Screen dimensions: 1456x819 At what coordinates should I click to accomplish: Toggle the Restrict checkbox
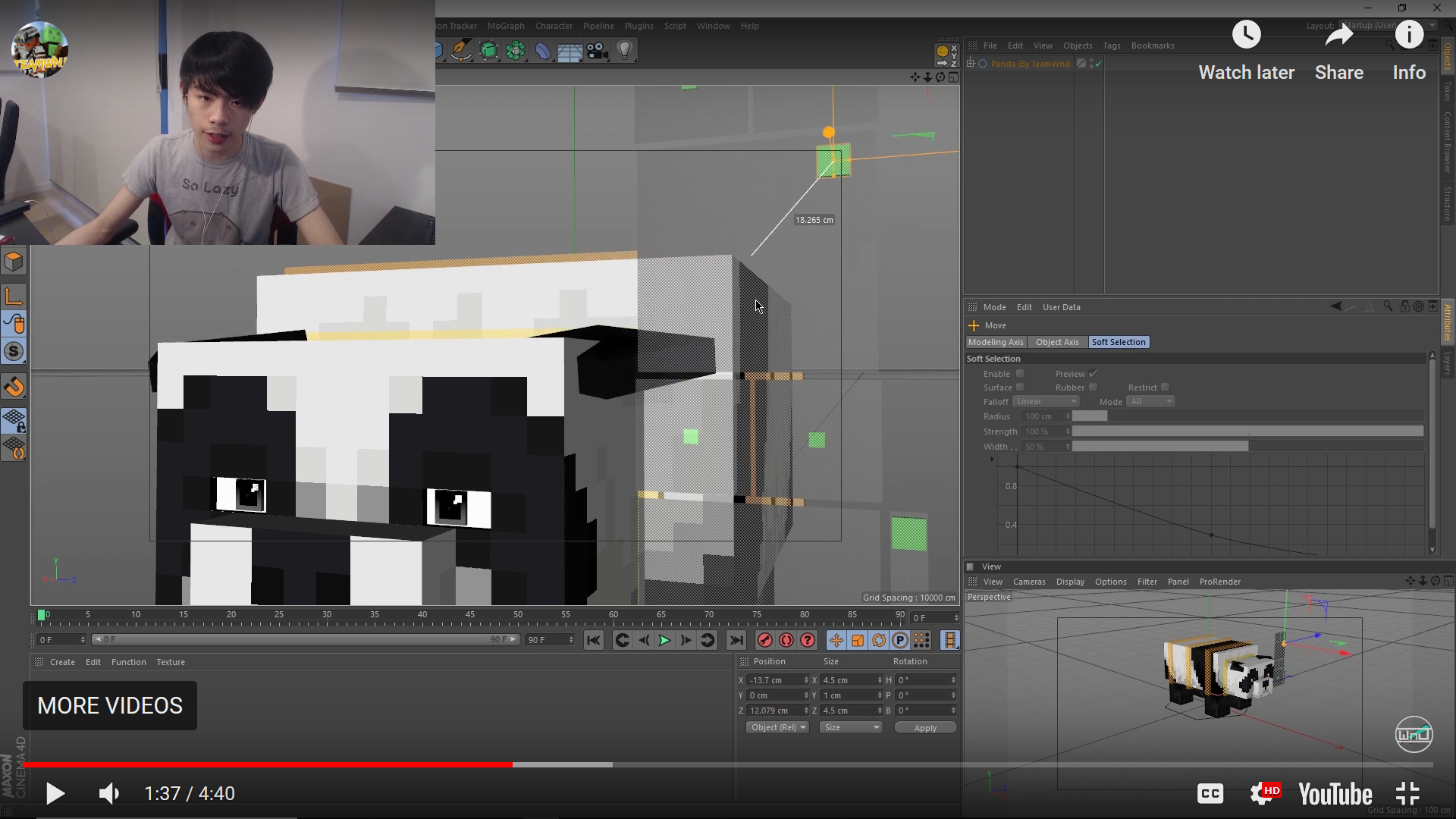[1165, 387]
